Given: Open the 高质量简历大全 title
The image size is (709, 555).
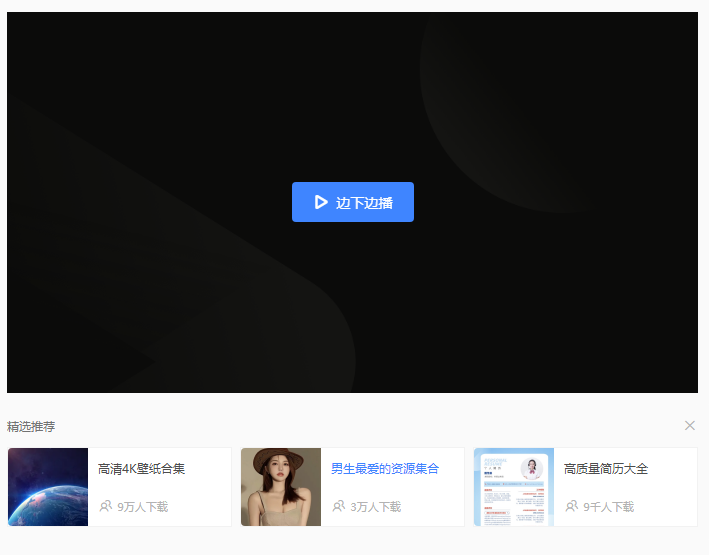Looking at the screenshot, I should [x=606, y=468].
